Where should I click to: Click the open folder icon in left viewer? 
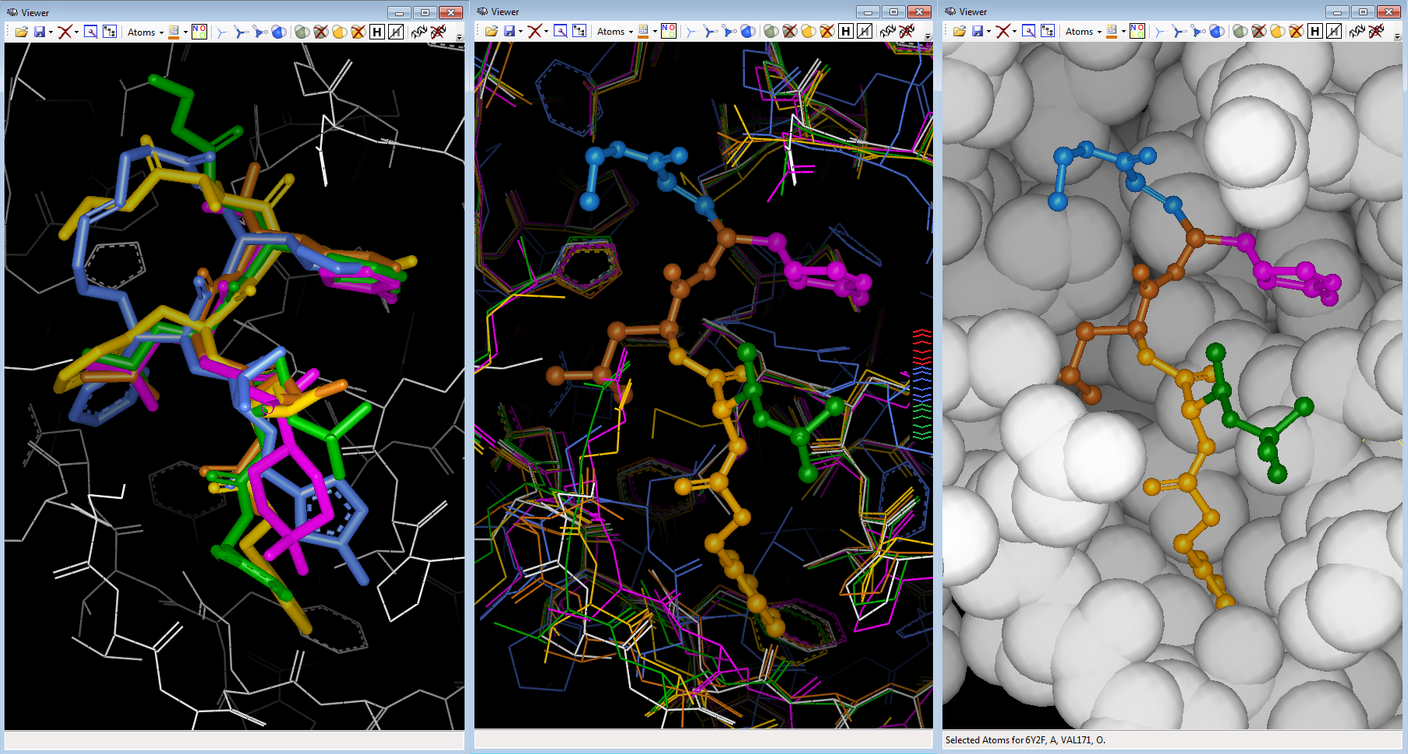(x=21, y=32)
